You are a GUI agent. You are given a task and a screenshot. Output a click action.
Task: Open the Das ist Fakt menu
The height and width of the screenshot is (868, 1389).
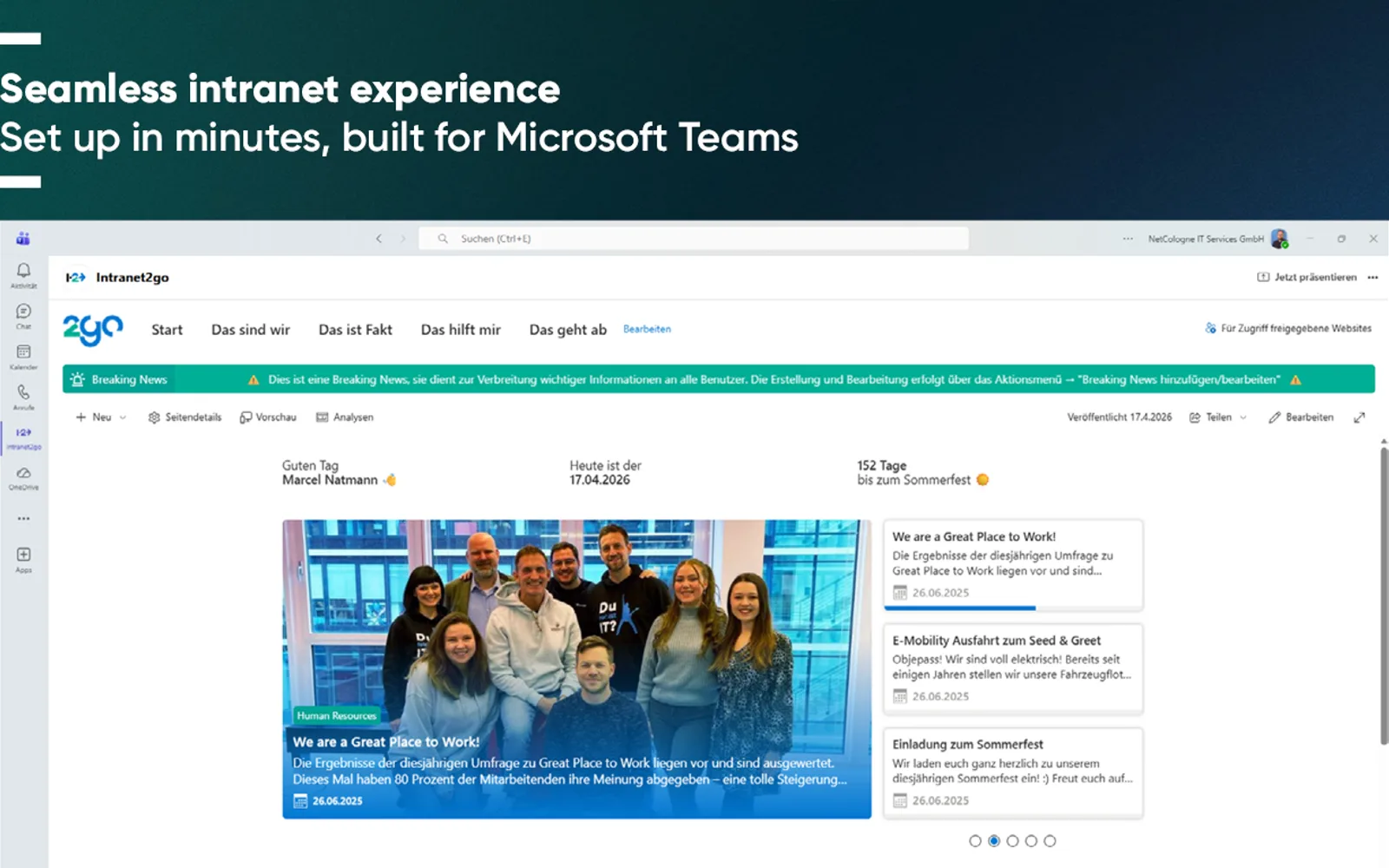coord(355,330)
